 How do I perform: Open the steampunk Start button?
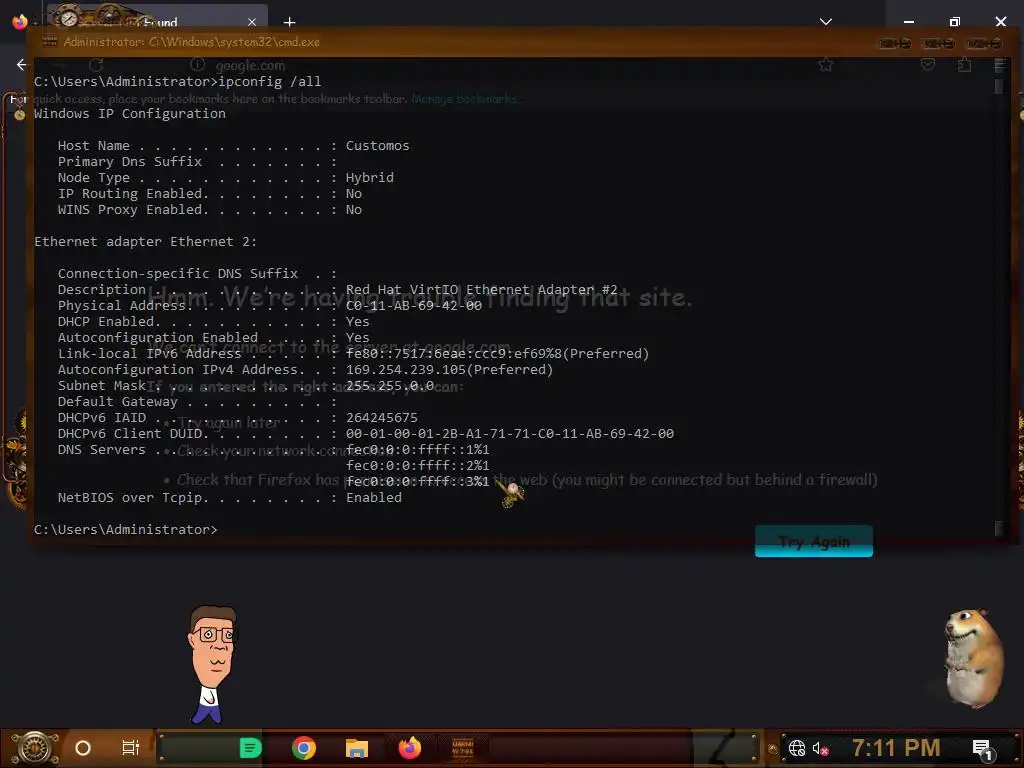pyautogui.click(x=34, y=748)
